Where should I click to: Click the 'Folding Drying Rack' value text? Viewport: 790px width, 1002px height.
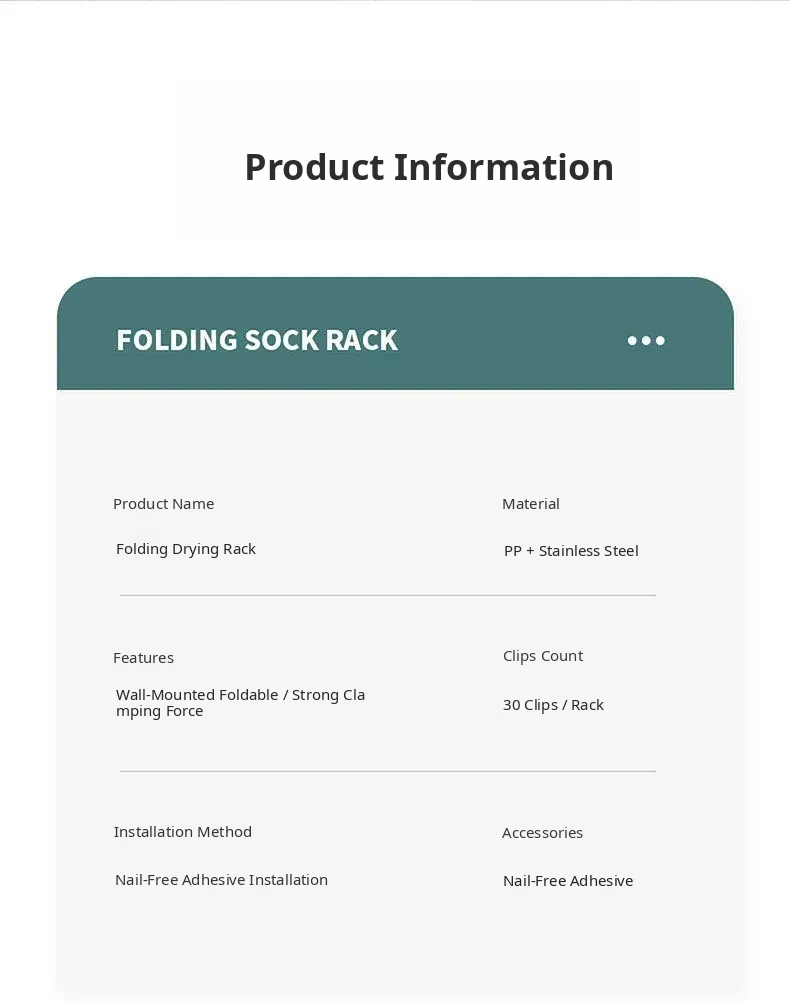pos(186,549)
